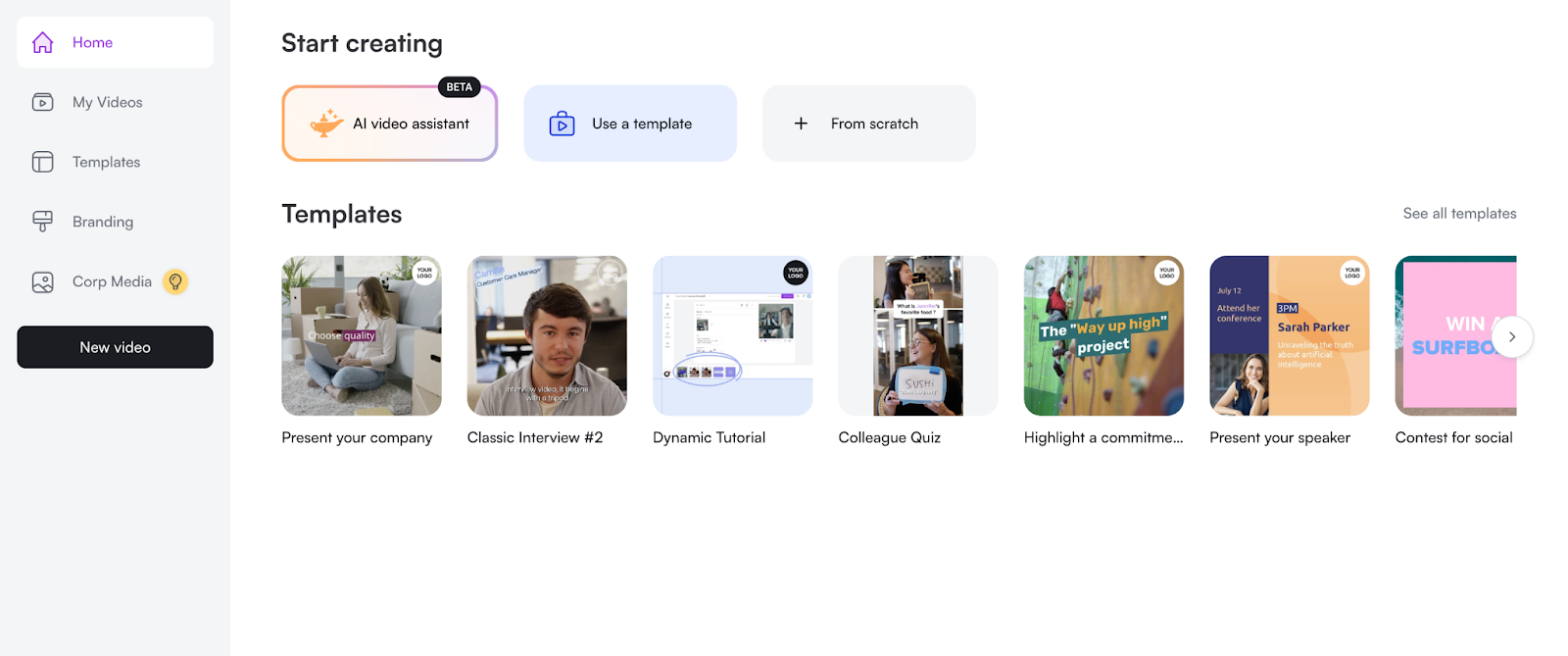Click the My Videos play icon
This screenshot has width=1568, height=656.
click(43, 102)
